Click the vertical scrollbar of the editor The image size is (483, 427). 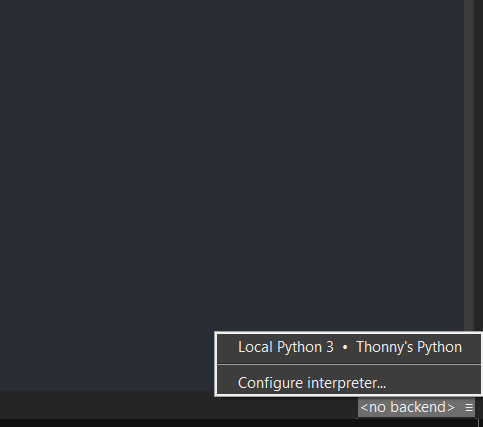[x=468, y=167]
